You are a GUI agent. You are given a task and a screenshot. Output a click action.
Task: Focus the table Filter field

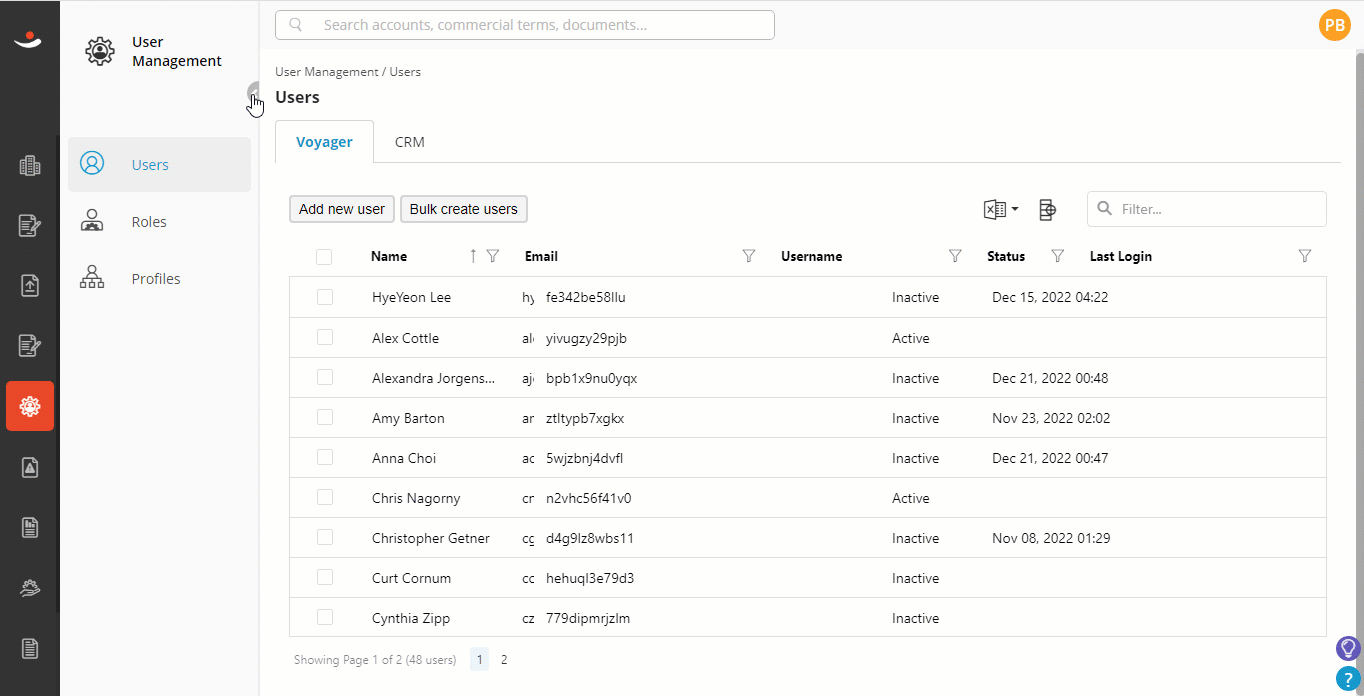click(x=1207, y=209)
